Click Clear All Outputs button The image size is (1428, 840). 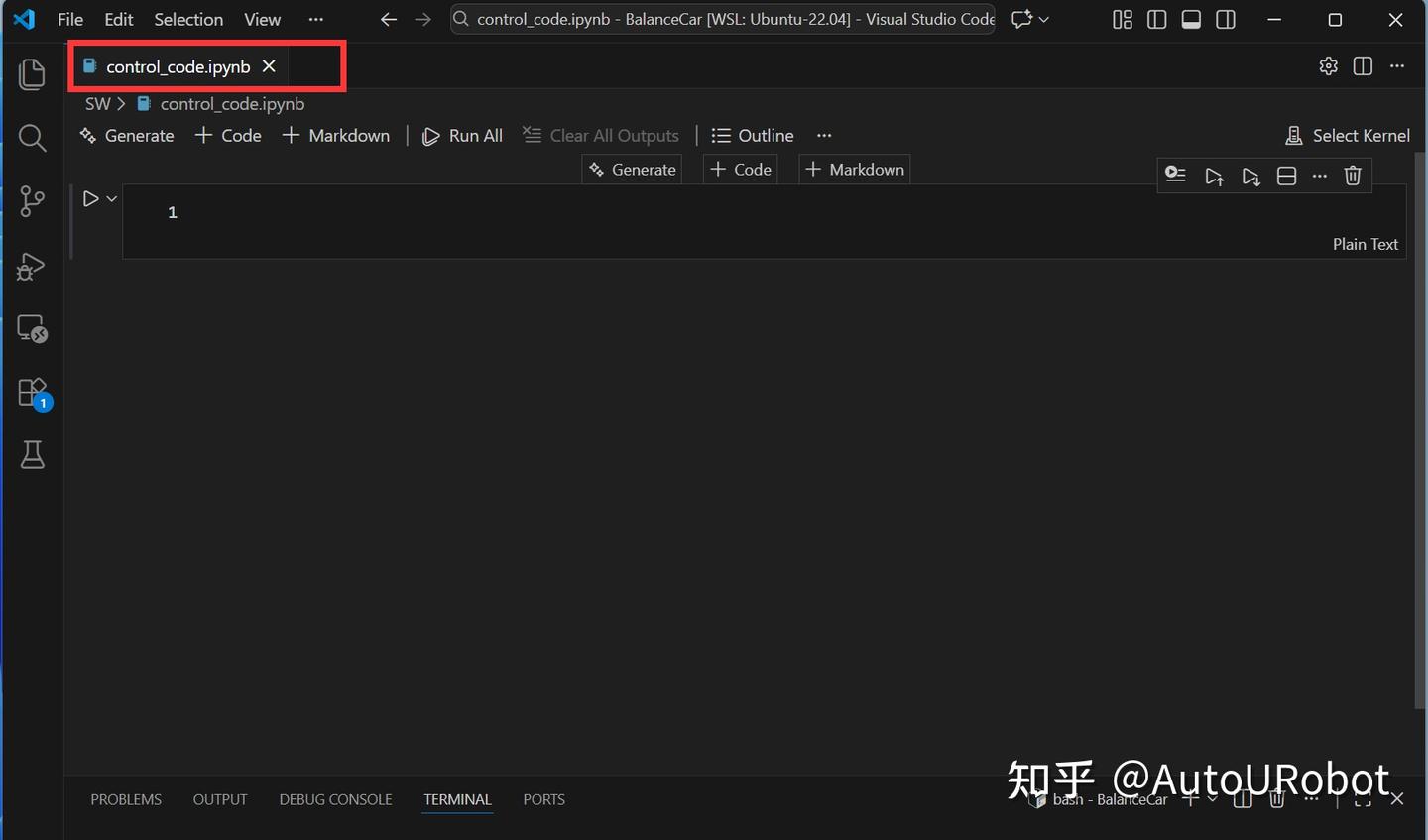(x=601, y=136)
